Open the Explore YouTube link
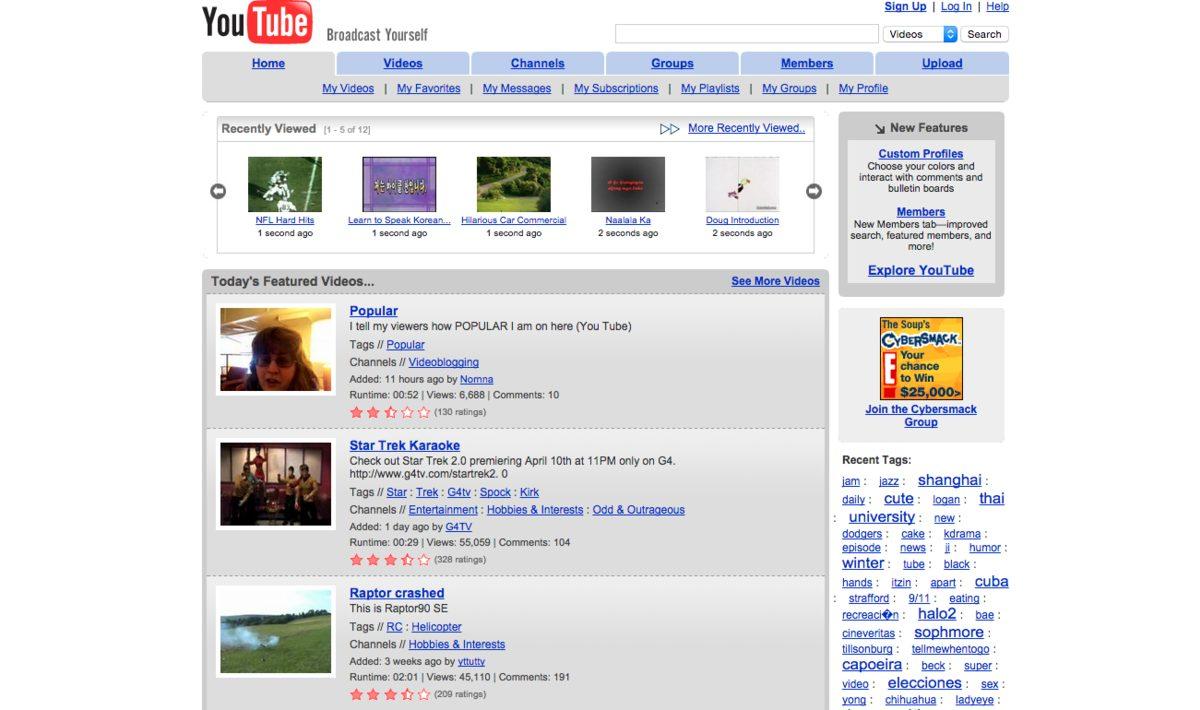Viewport: 1200px width, 710px height. 920,270
